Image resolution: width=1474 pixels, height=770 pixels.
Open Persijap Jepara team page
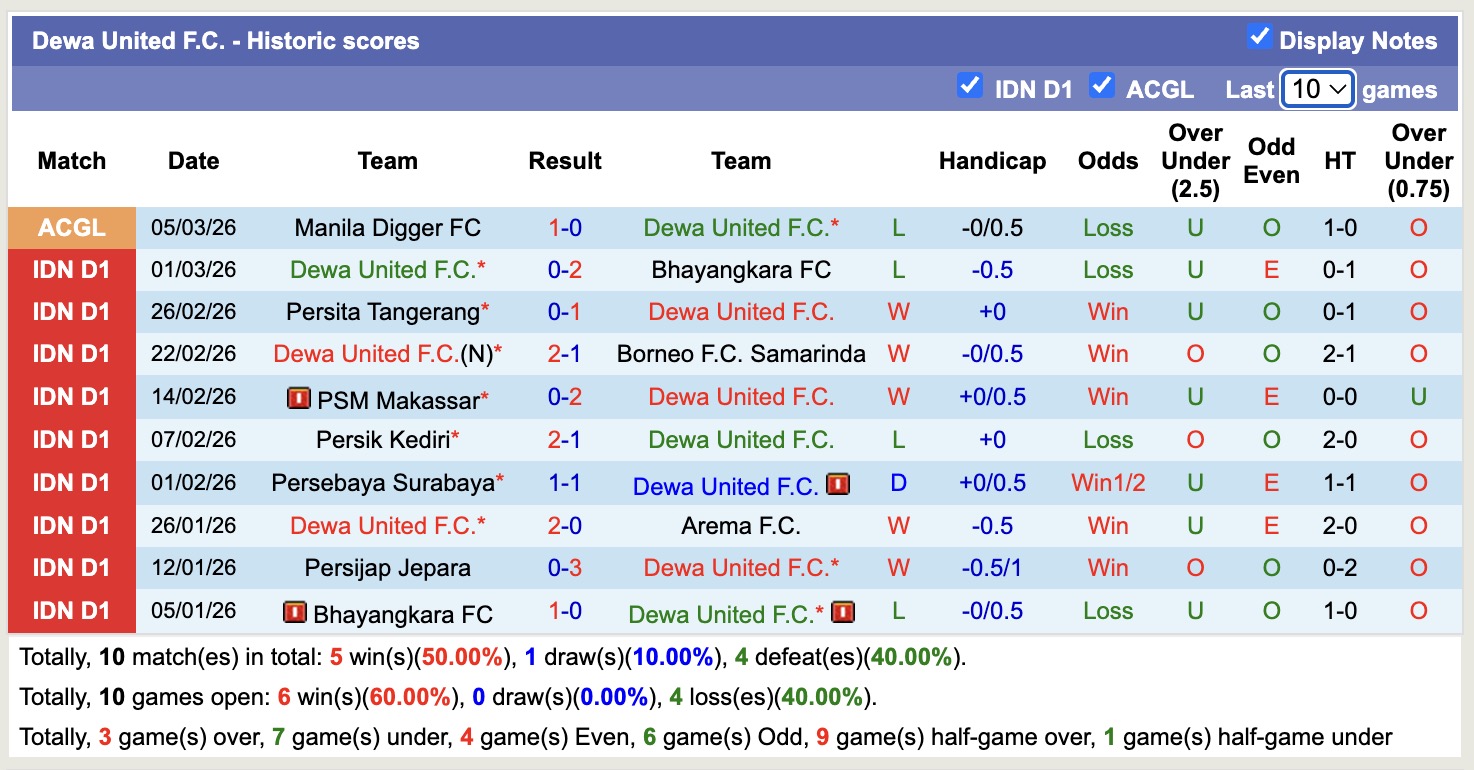(x=388, y=568)
